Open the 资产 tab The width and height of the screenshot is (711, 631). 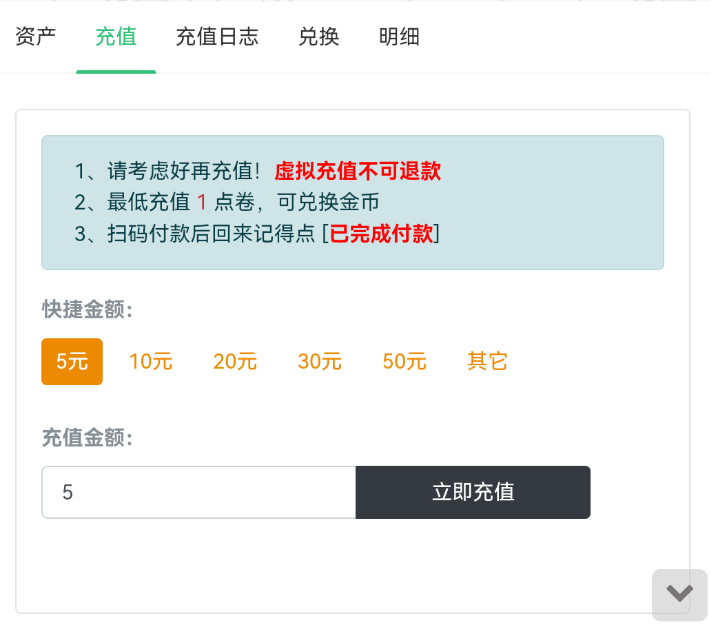coord(36,37)
